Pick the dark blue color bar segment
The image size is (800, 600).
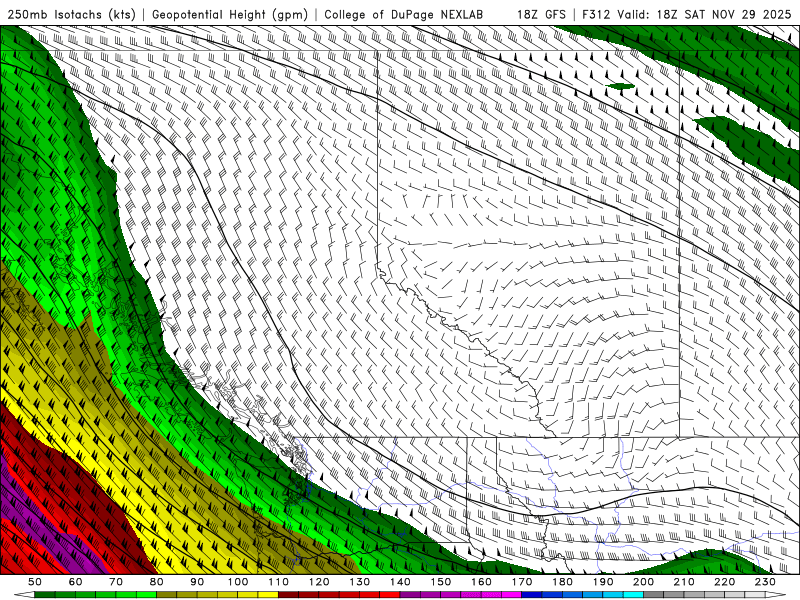532,594
